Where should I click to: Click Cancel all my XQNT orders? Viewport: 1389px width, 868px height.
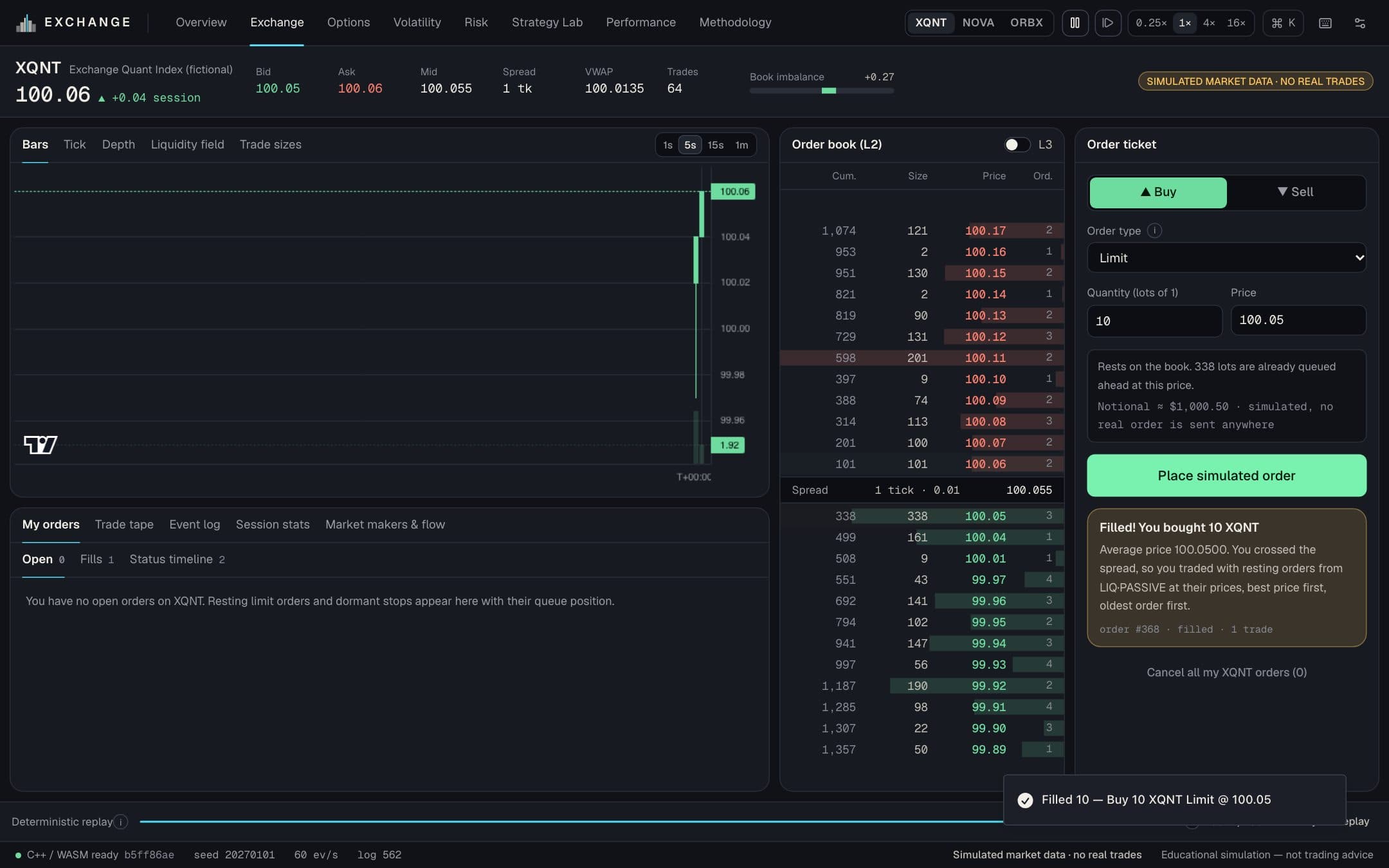[x=1226, y=673]
